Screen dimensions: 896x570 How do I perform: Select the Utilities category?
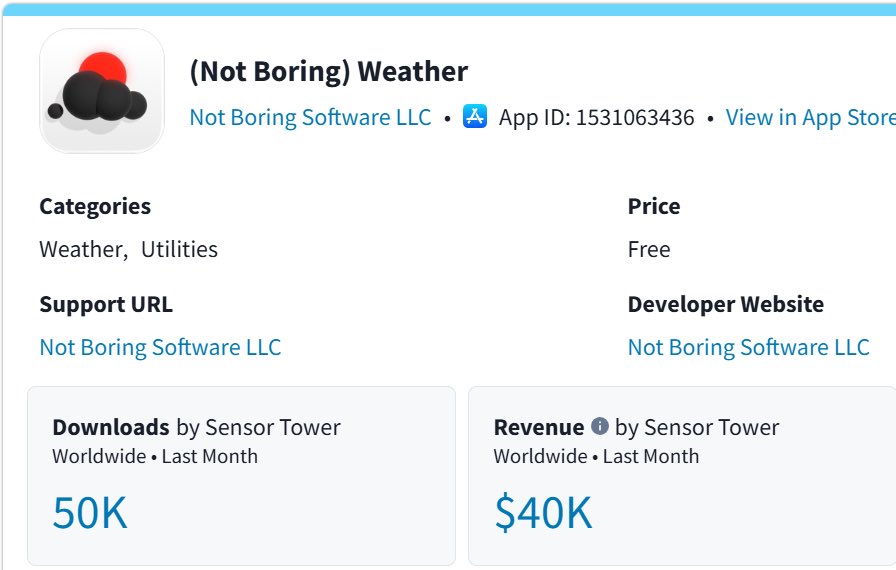tap(179, 250)
